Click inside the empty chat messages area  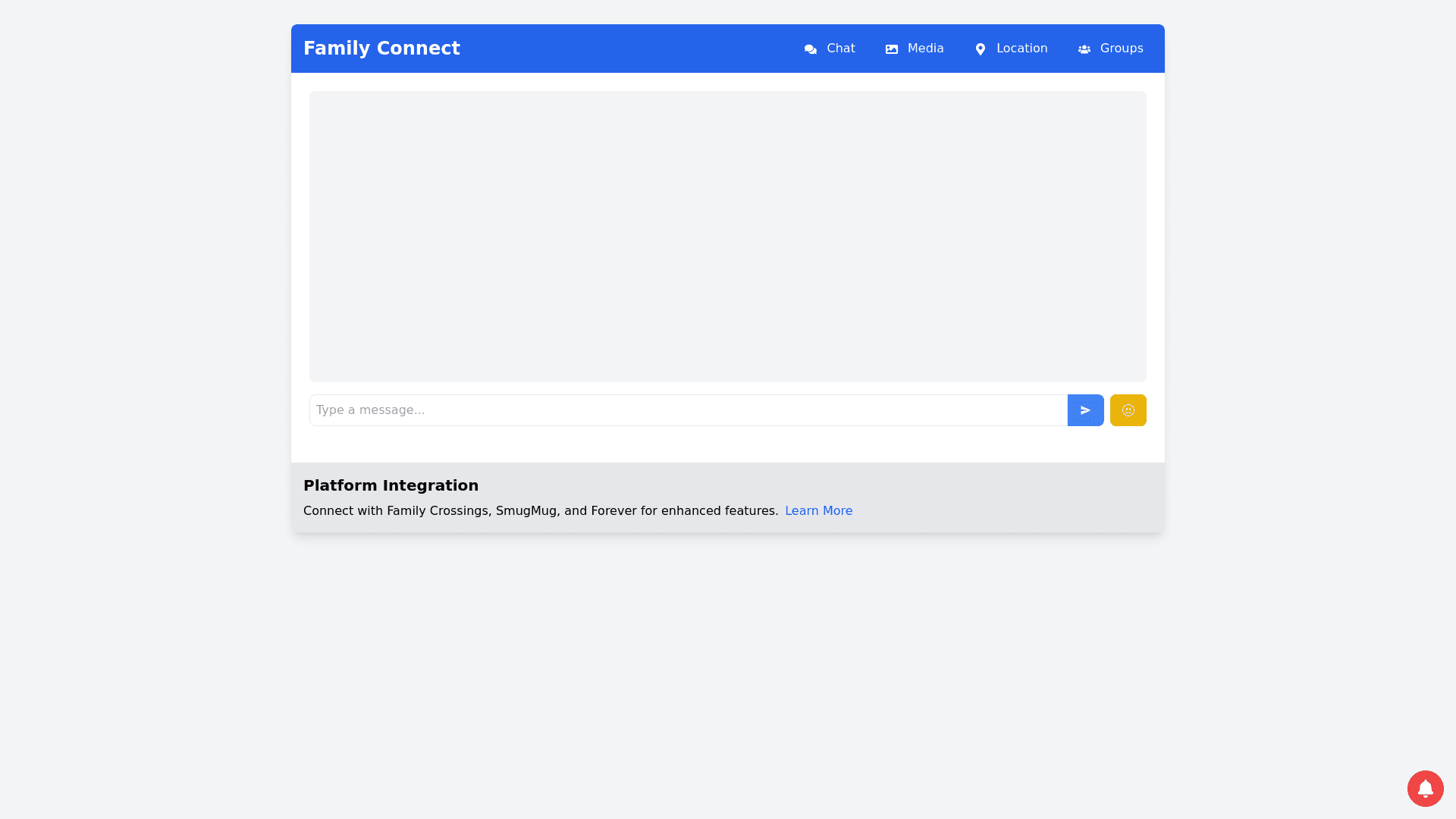727,237
